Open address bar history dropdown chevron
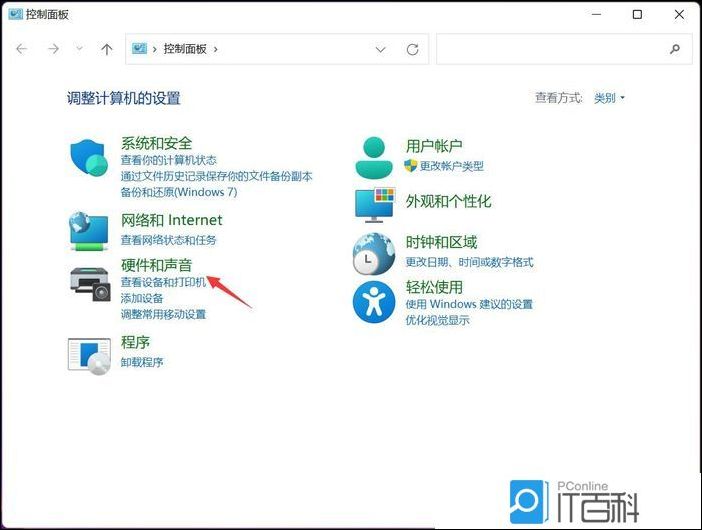The width and height of the screenshot is (702, 530). pyautogui.click(x=380, y=49)
